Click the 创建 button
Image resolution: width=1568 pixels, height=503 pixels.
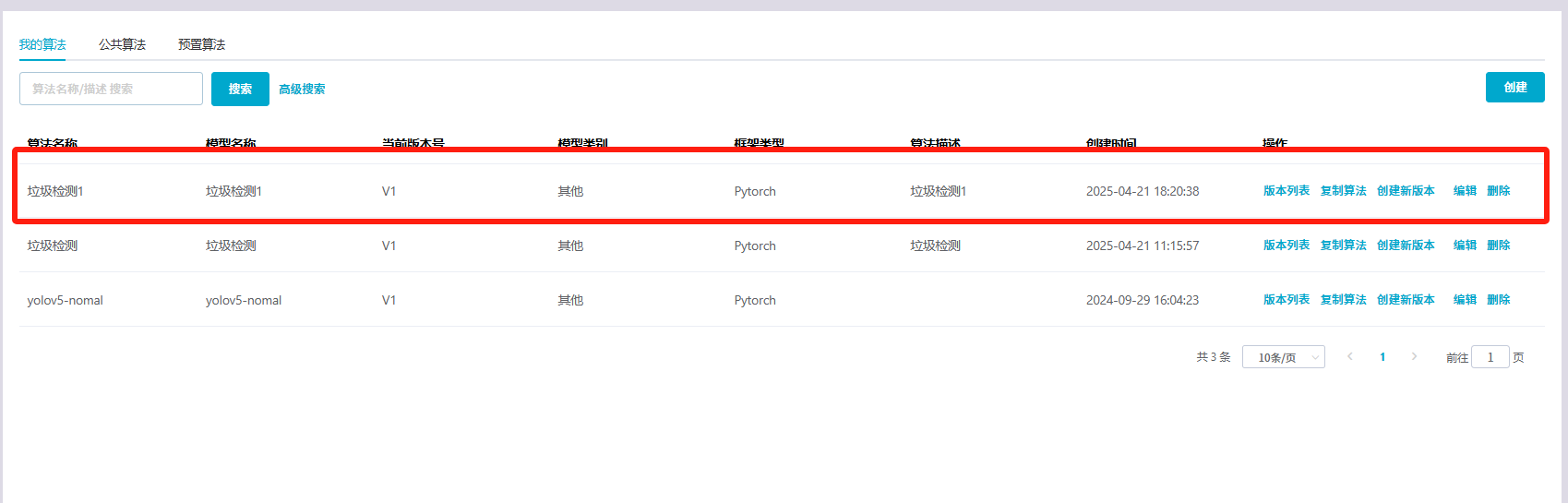point(1514,88)
